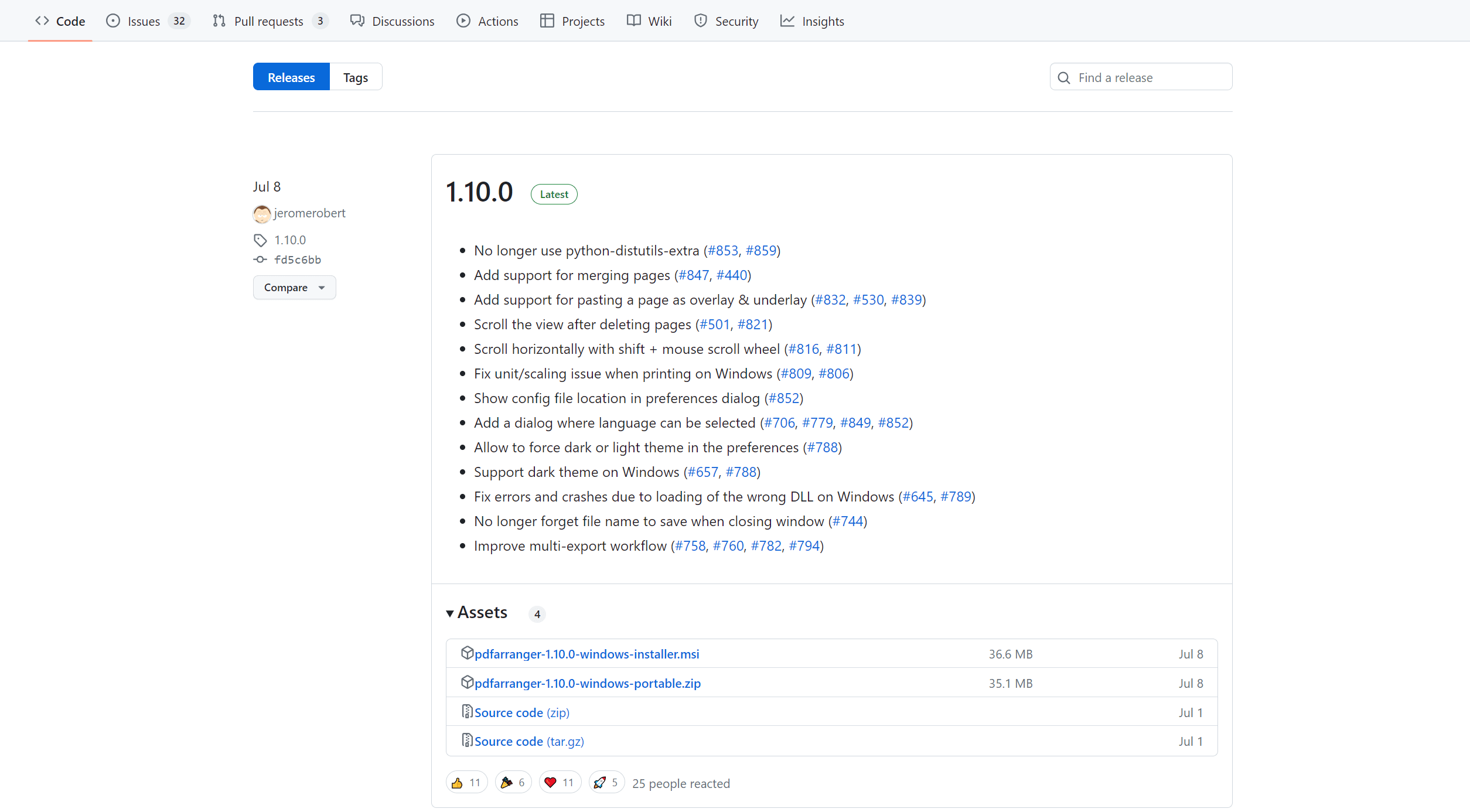
Task: Add heart reaction
Action: (x=560, y=783)
